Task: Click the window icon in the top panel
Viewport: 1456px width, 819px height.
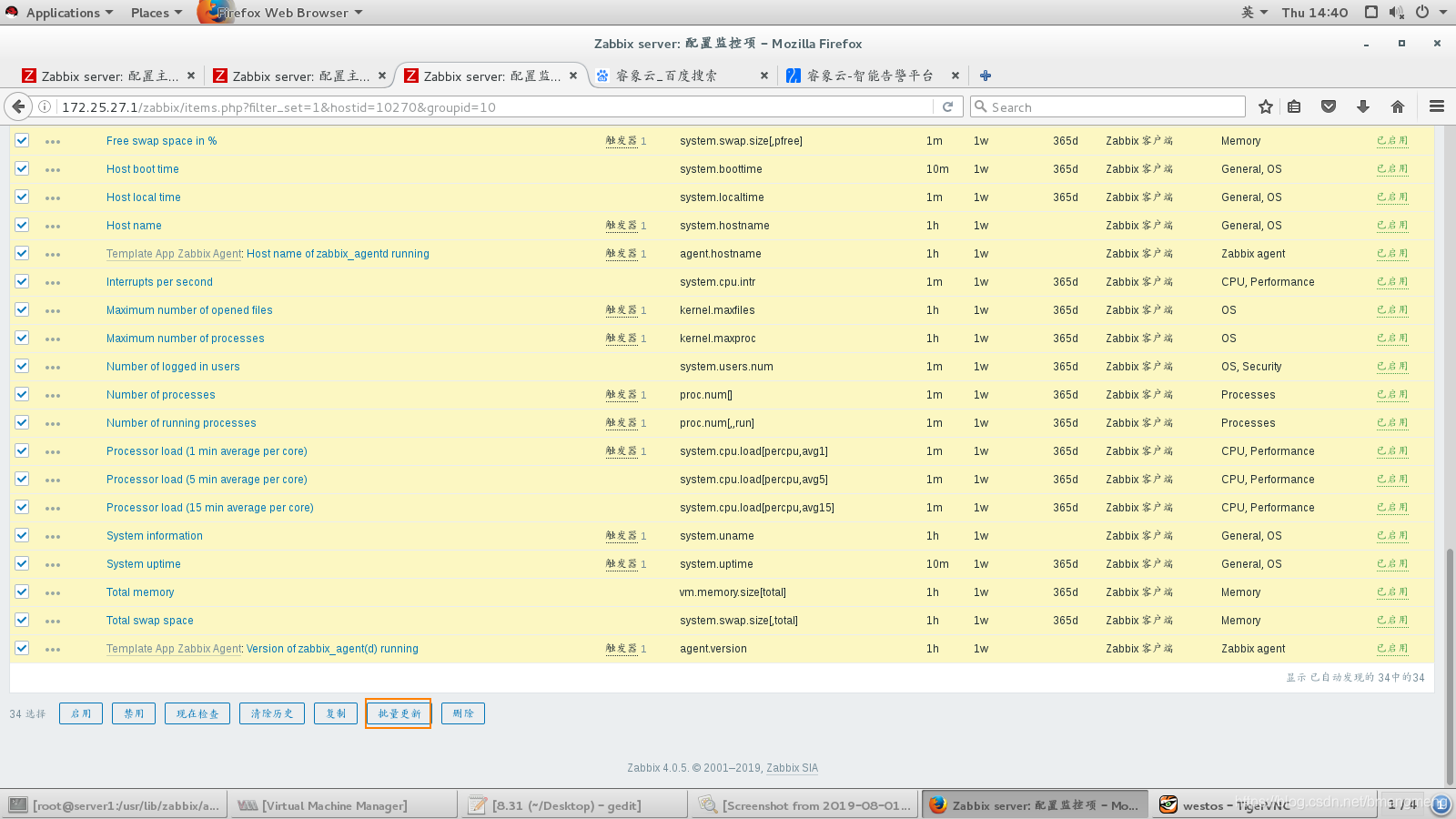Action: [1371, 12]
